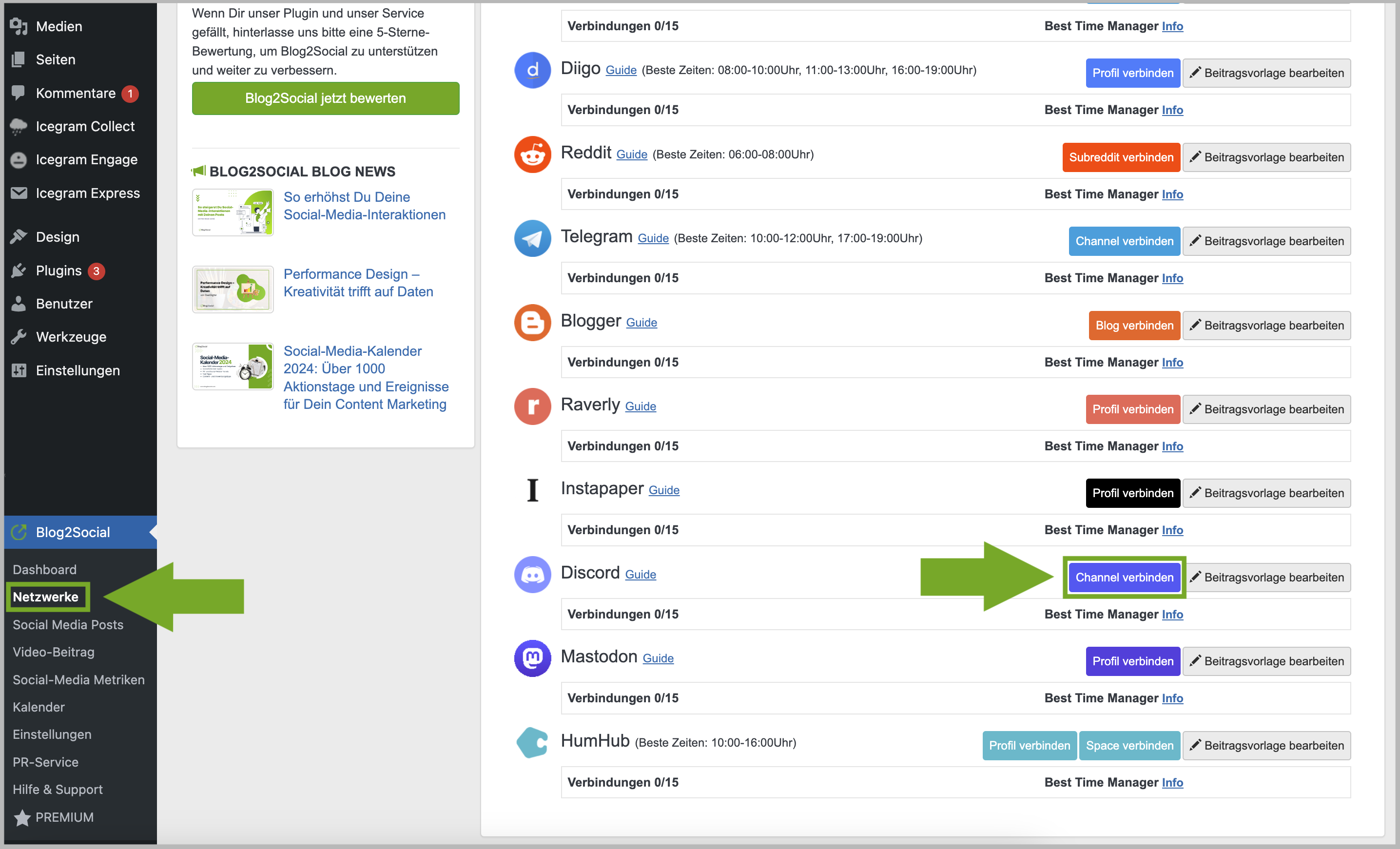Click the Diigo network logo icon
This screenshot has height=849, width=1400.
coord(532,70)
